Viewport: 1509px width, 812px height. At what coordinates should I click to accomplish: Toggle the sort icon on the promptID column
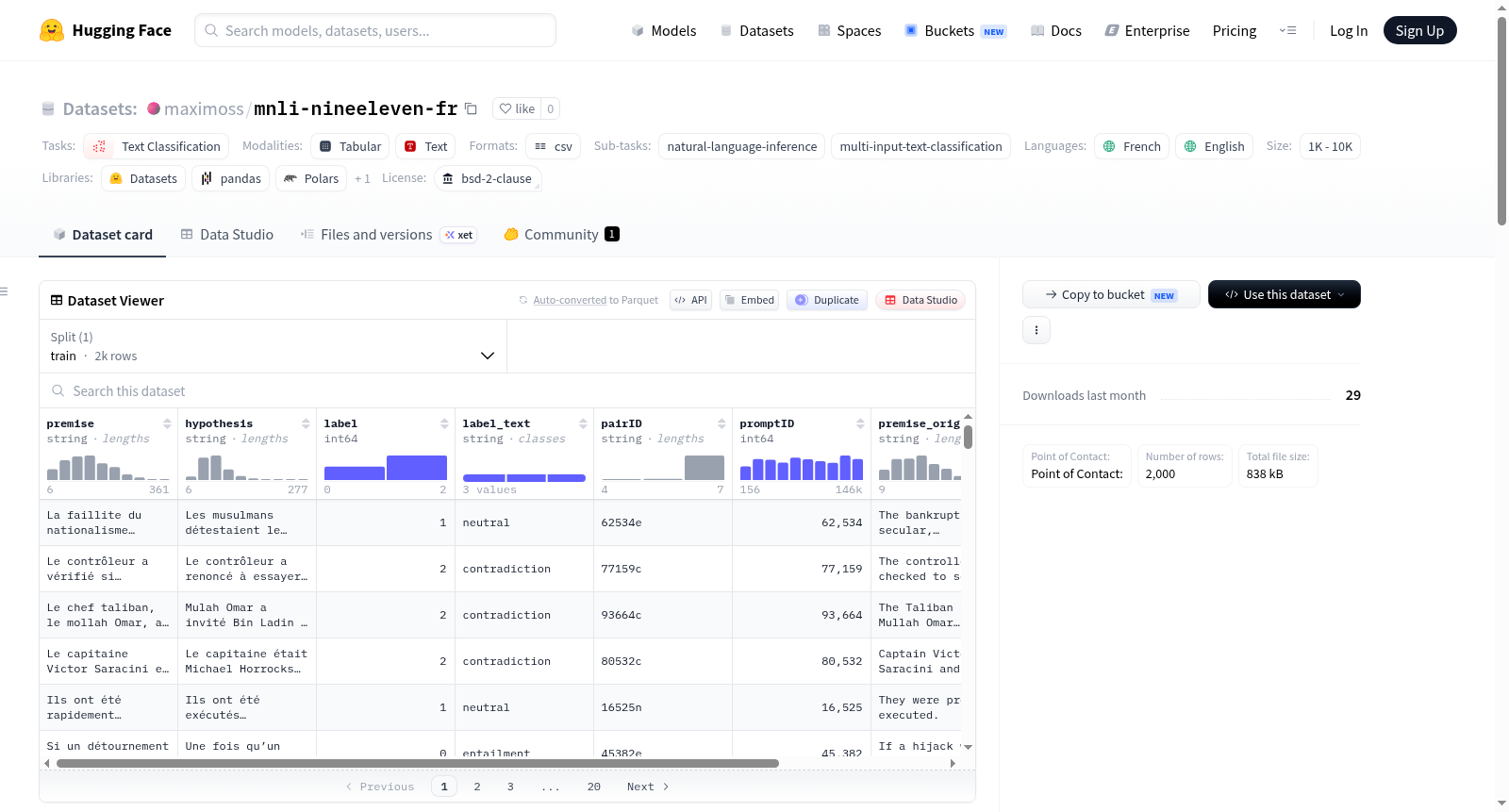point(860,423)
